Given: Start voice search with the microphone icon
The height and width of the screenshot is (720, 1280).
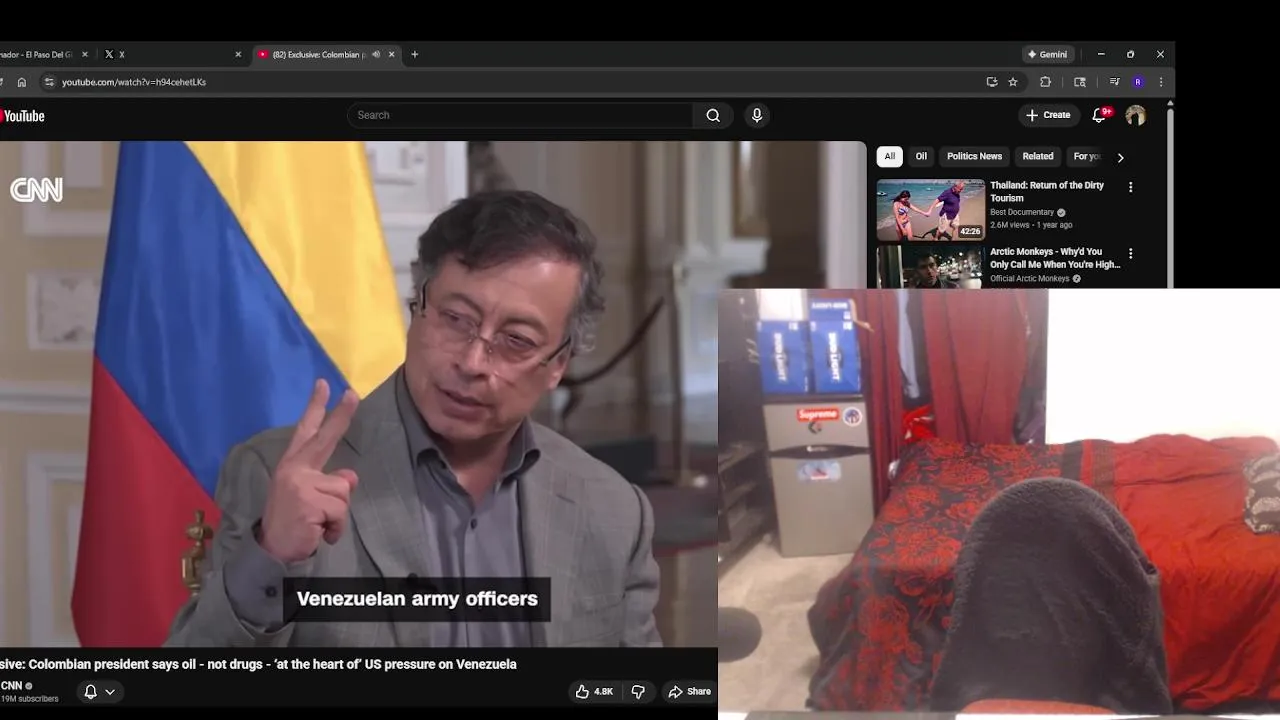Looking at the screenshot, I should [x=757, y=115].
